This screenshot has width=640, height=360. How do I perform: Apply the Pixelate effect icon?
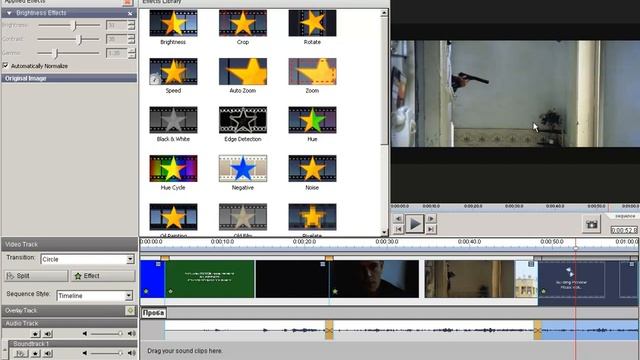[x=312, y=217]
